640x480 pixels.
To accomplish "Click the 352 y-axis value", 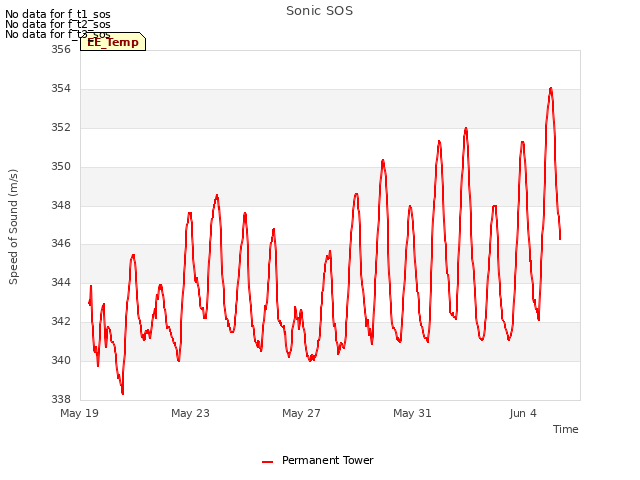I will point(61,127).
